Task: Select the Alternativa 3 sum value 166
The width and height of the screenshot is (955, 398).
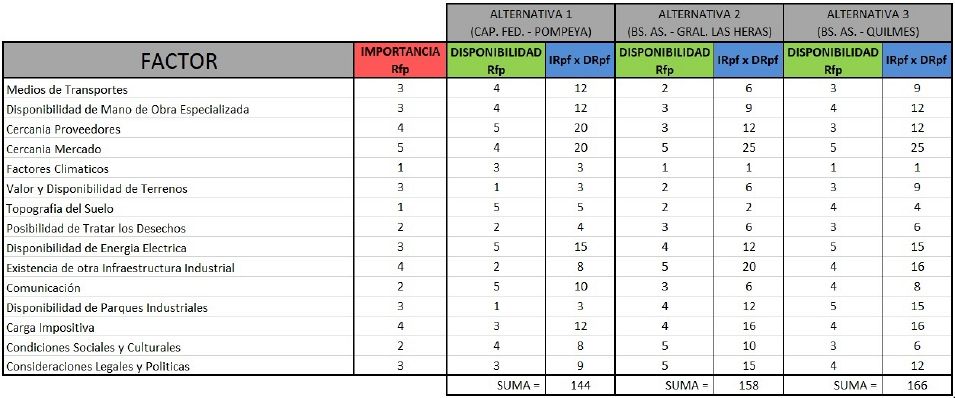Action: (x=917, y=385)
